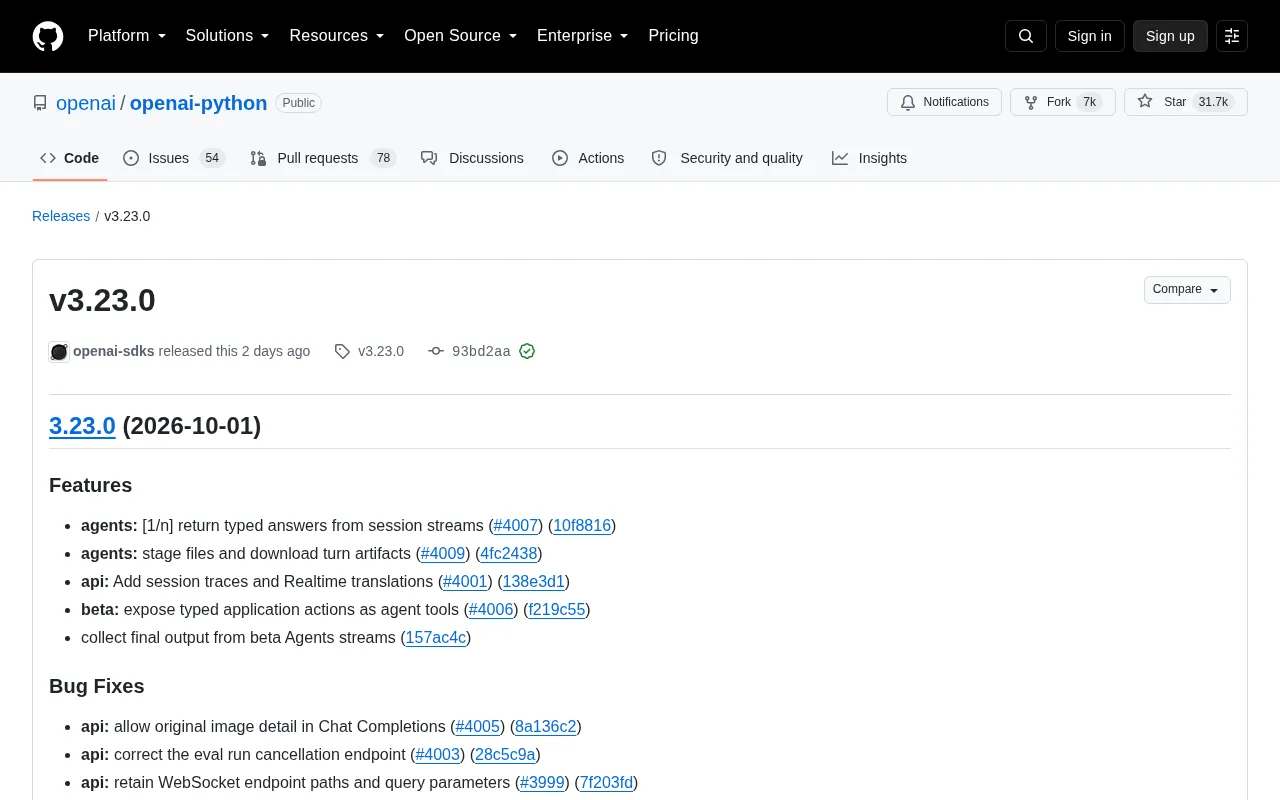This screenshot has height=800, width=1280.
Task: Open the v3.23.0 tag link
Action: pos(381,351)
